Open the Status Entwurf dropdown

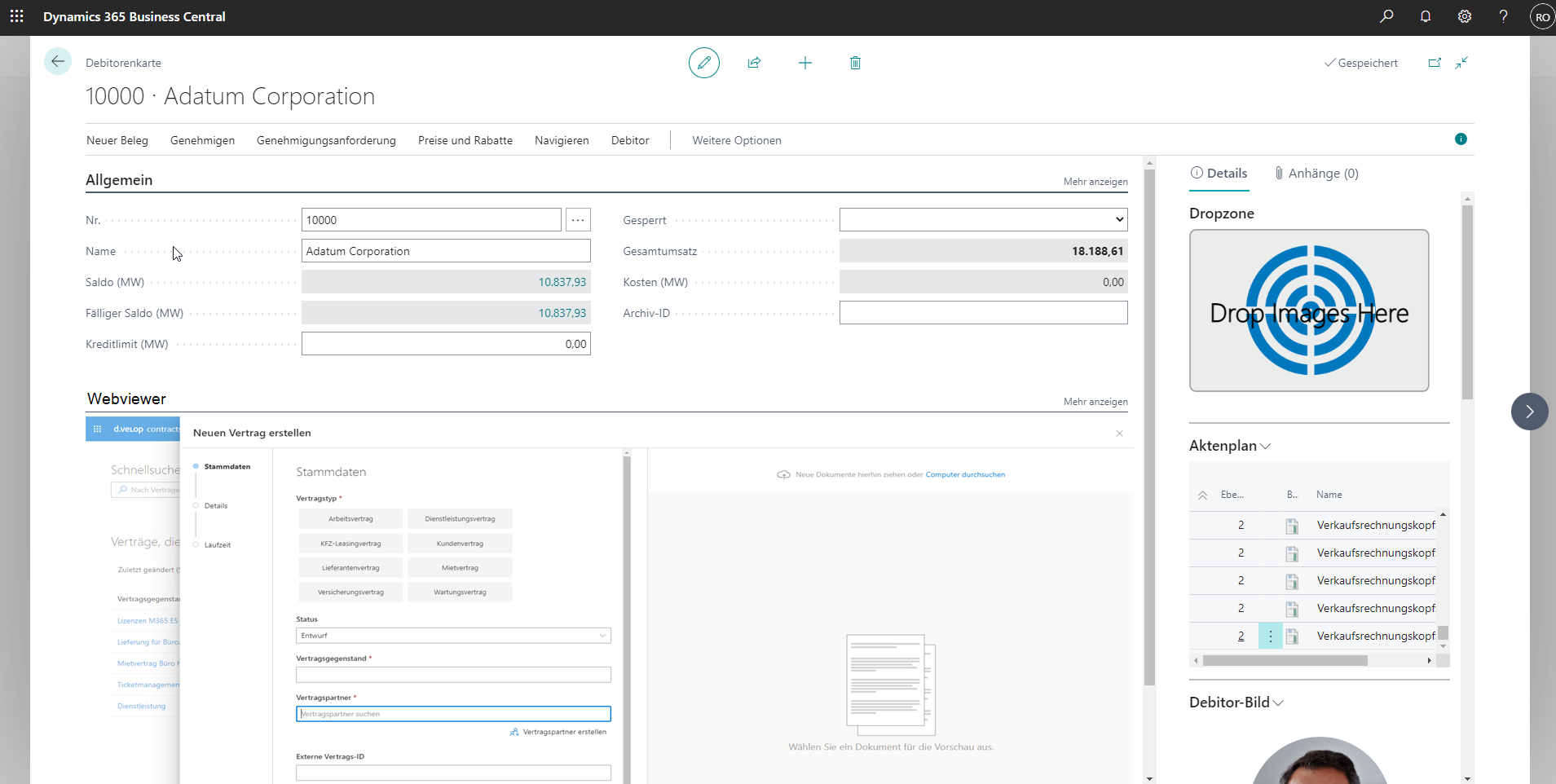click(x=453, y=636)
